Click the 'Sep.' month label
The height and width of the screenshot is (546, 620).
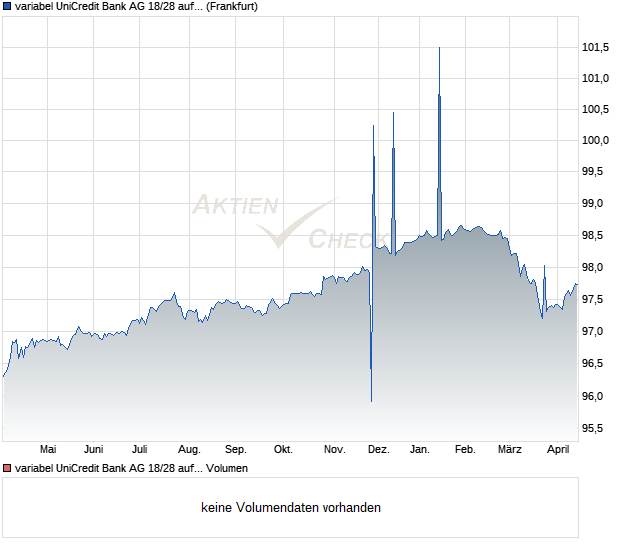coord(236,450)
